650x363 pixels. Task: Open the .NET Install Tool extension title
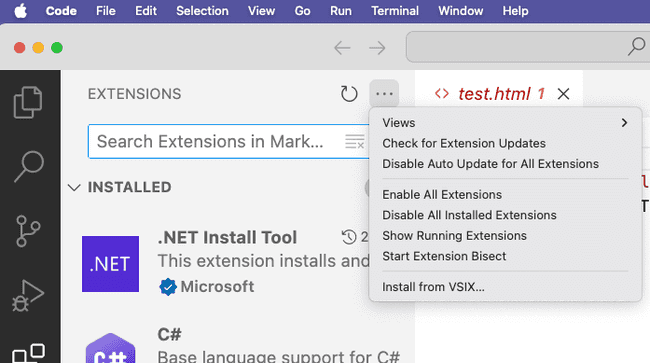227,238
